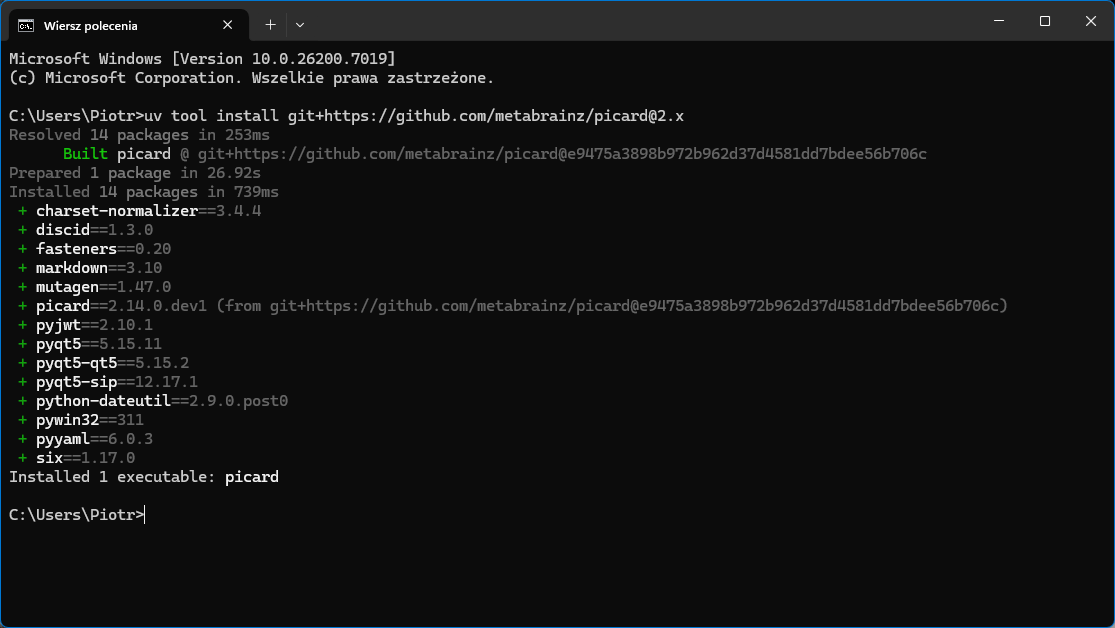Viewport: 1115px width, 628px height.
Task: Click the "pywin32" package name
Action: (67, 420)
